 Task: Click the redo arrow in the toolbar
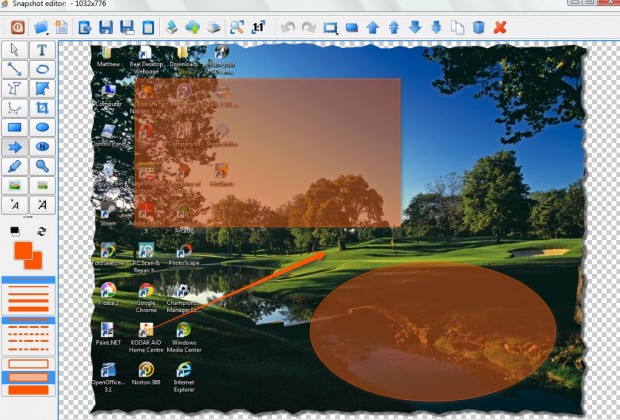[x=309, y=27]
